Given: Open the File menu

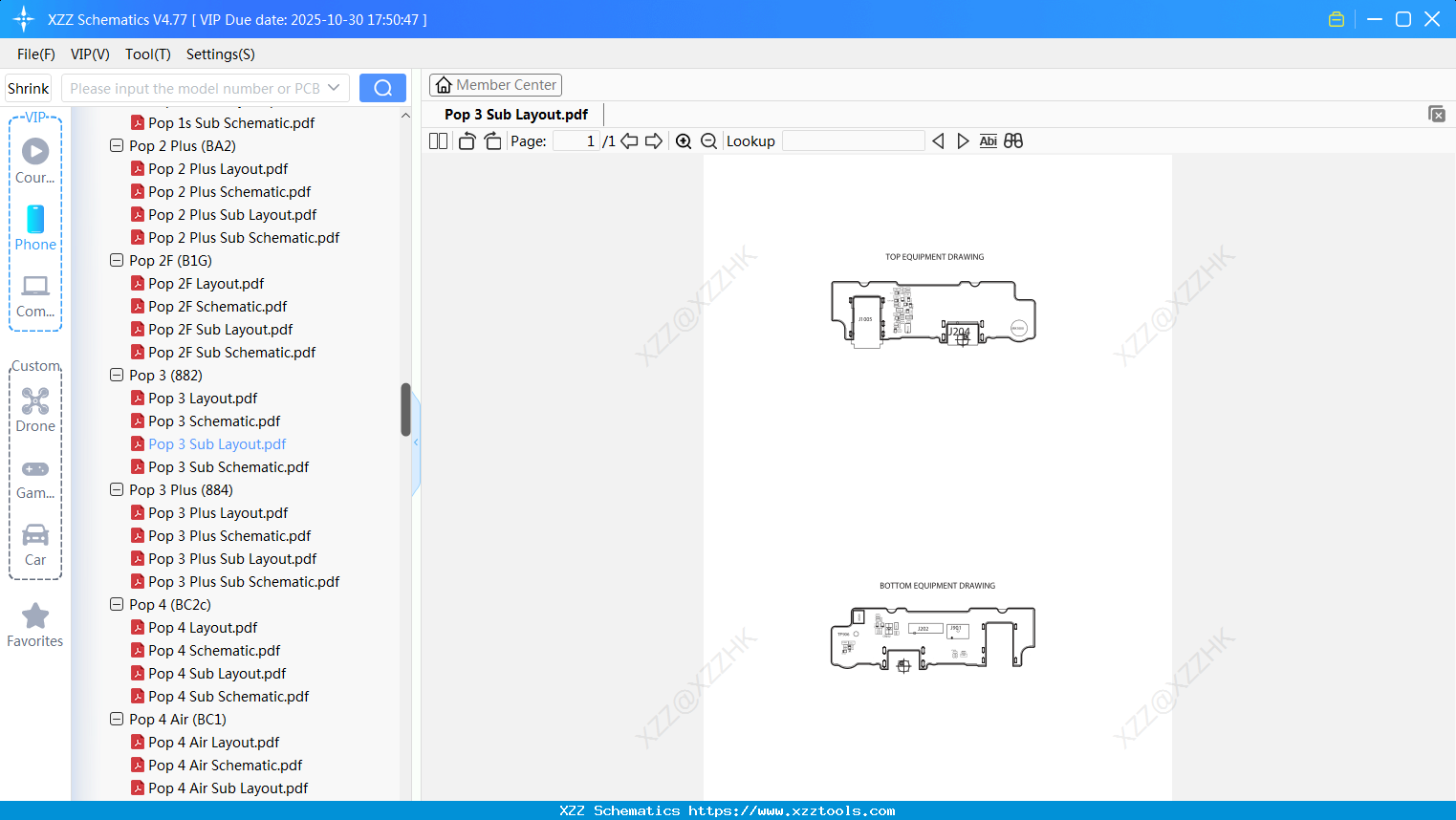Looking at the screenshot, I should 35,54.
